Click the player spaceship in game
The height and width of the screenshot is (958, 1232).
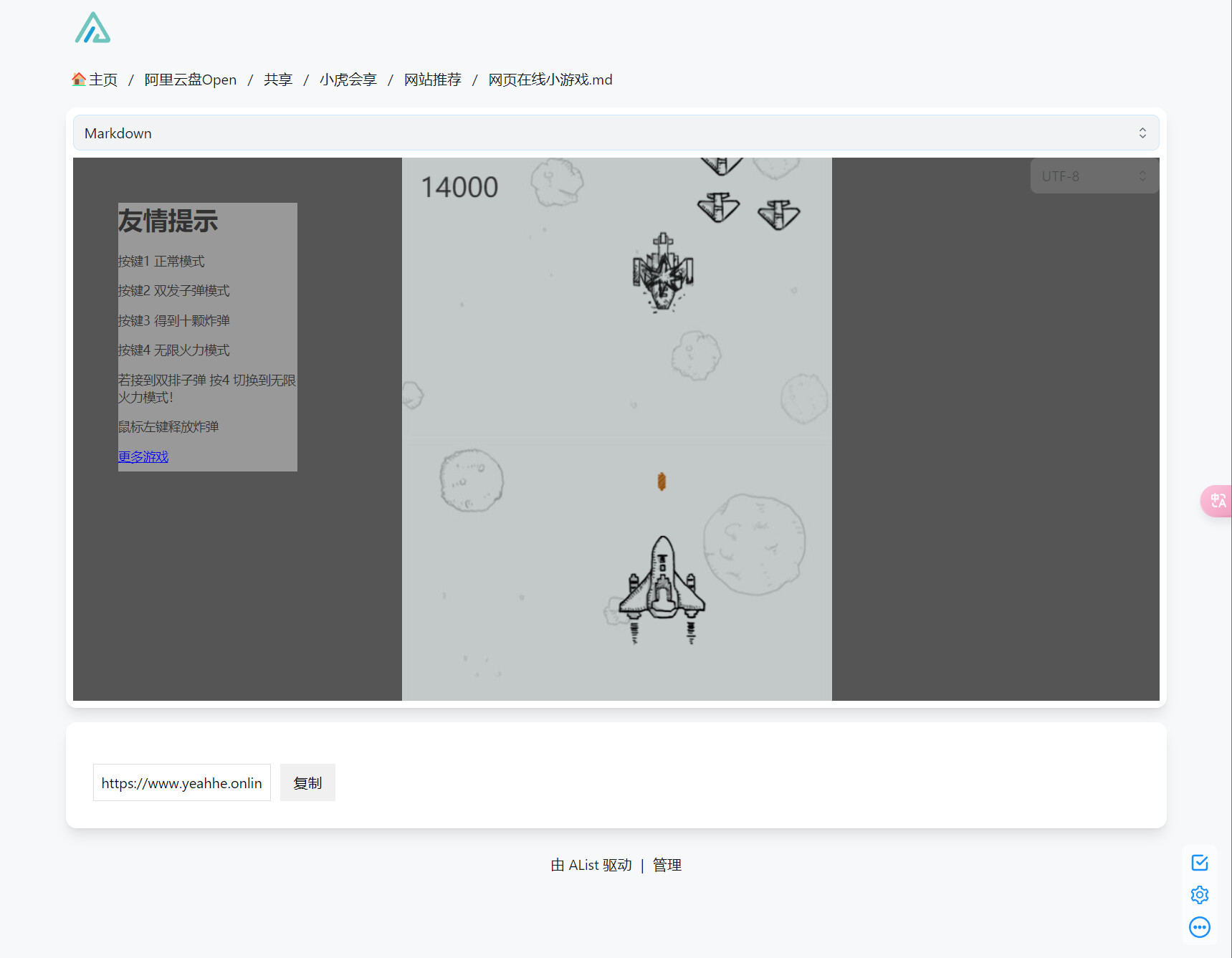pos(662,589)
